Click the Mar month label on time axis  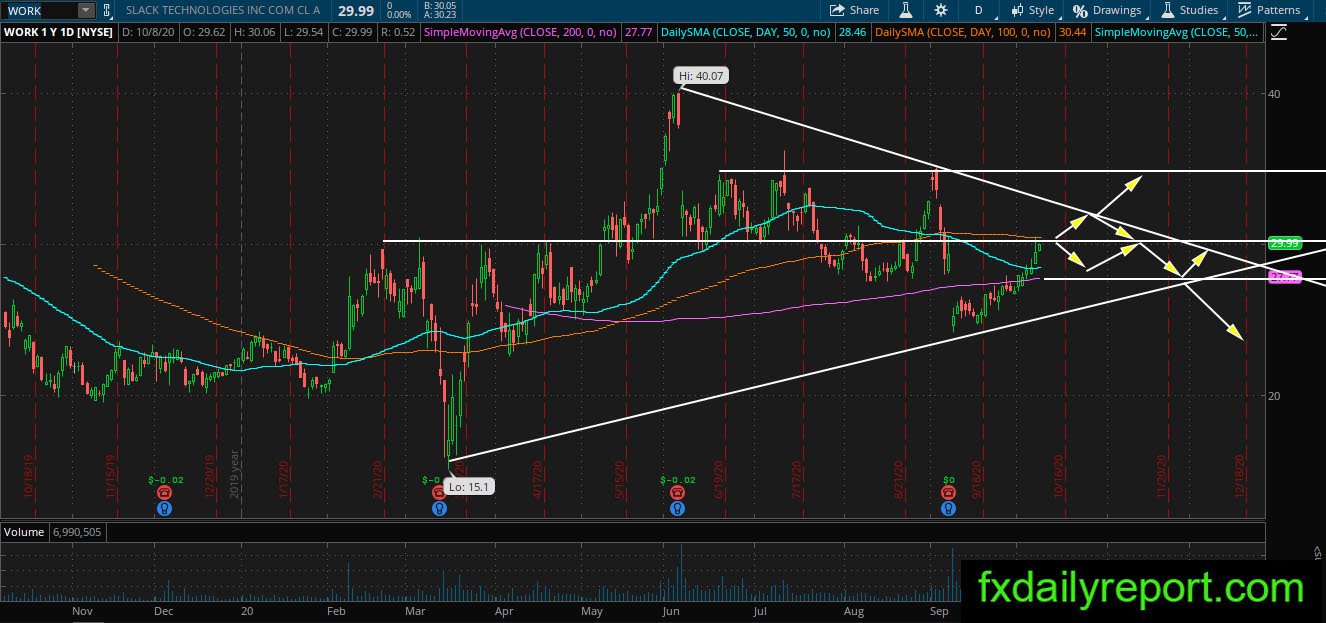pos(417,610)
